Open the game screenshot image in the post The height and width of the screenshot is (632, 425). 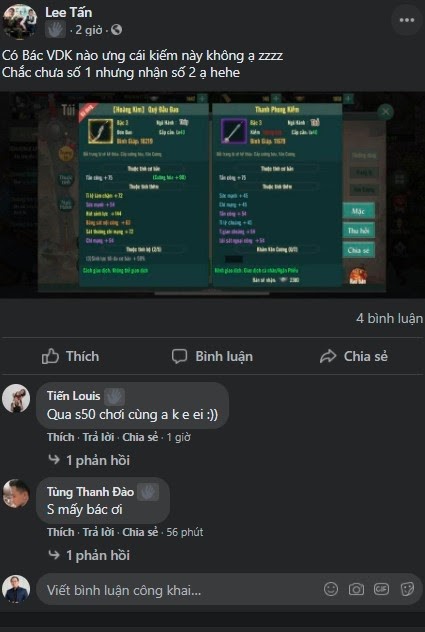tap(212, 195)
